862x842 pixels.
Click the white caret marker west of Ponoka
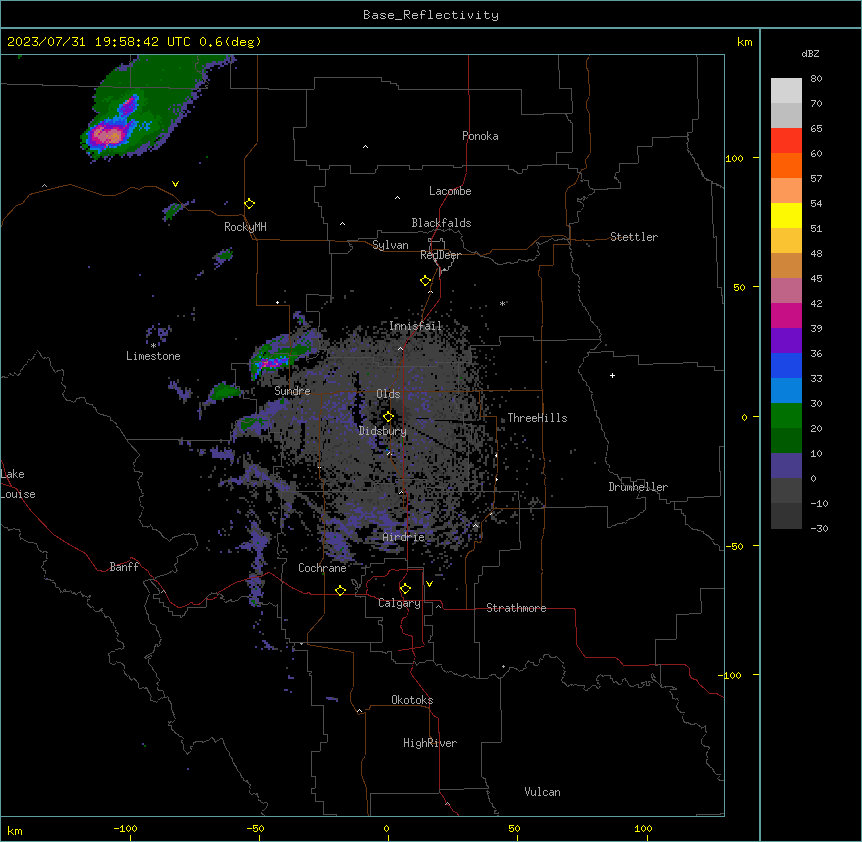(366, 147)
